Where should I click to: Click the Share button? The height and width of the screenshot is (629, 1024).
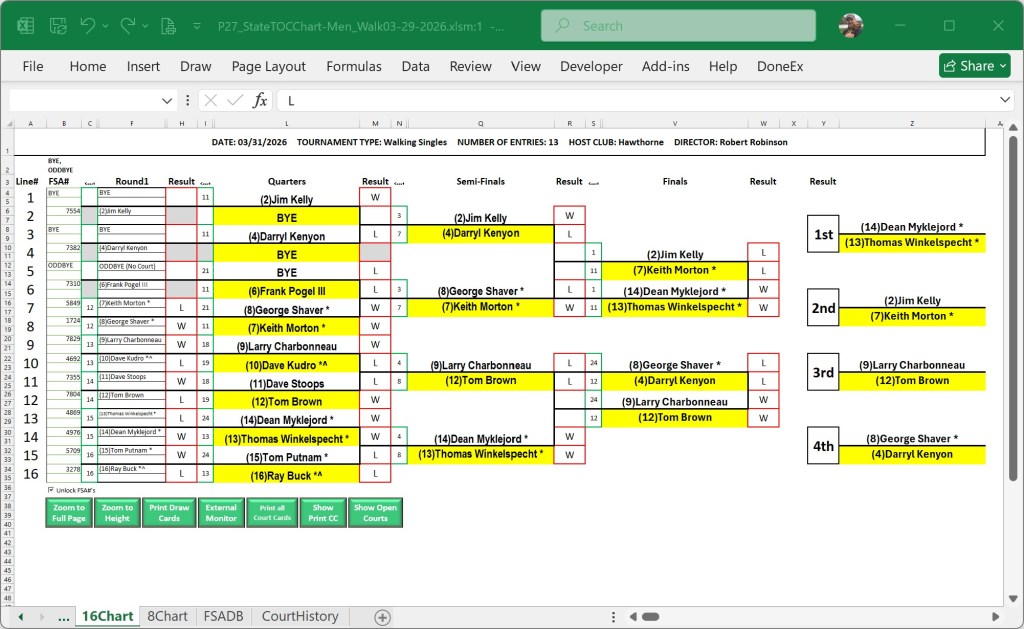click(974, 66)
